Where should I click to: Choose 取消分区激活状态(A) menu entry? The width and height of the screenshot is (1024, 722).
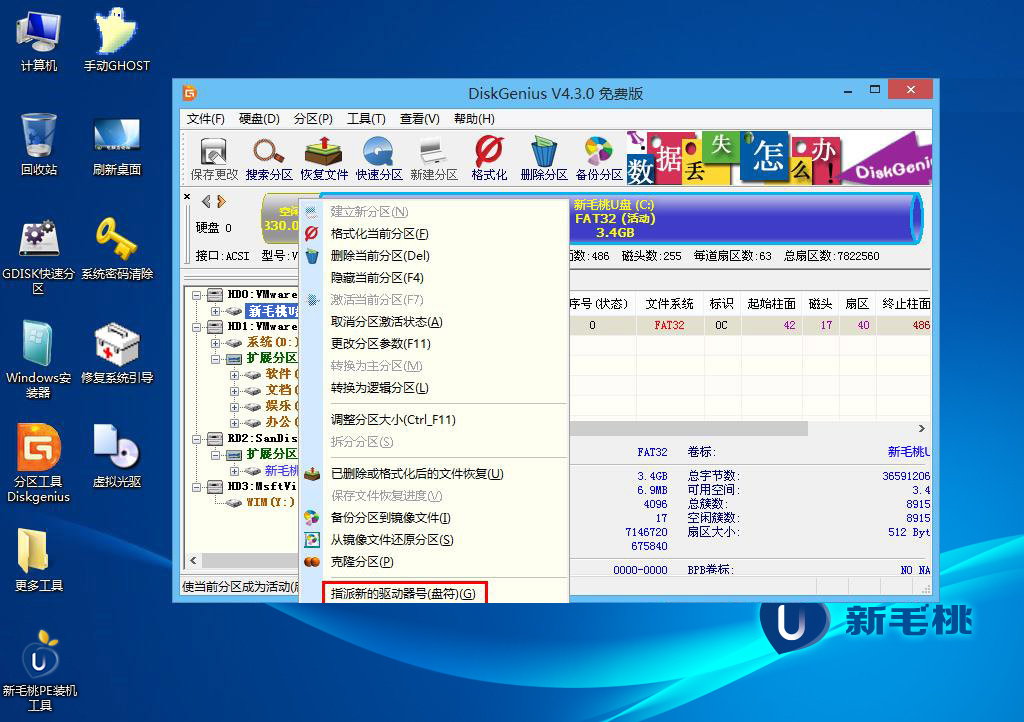[434, 322]
